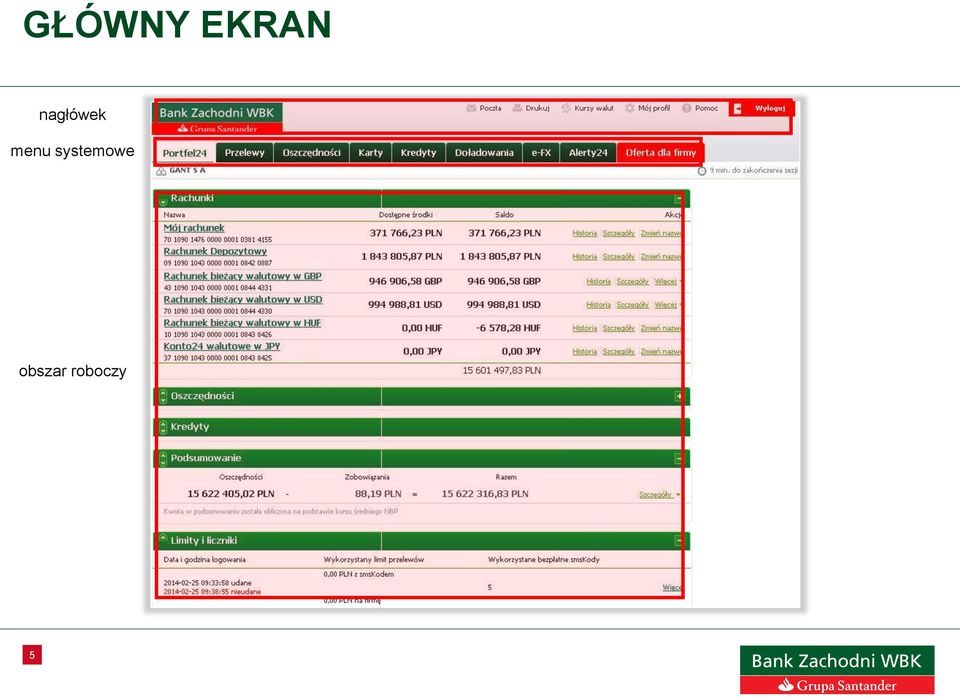Open the Kredyty menu tab
Image resolution: width=960 pixels, height=697 pixels.
coord(418,153)
